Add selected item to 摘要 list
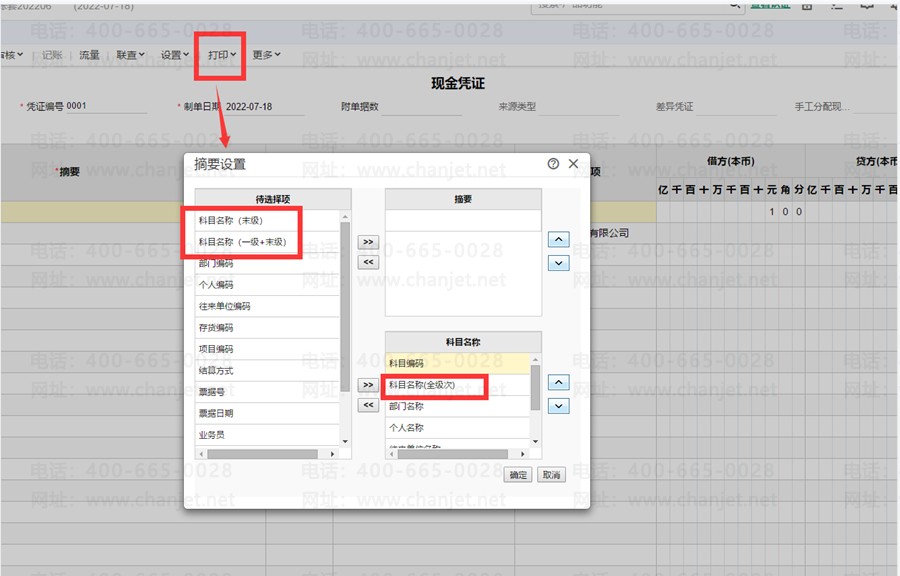Viewport: 900px width, 576px height. pos(368,242)
